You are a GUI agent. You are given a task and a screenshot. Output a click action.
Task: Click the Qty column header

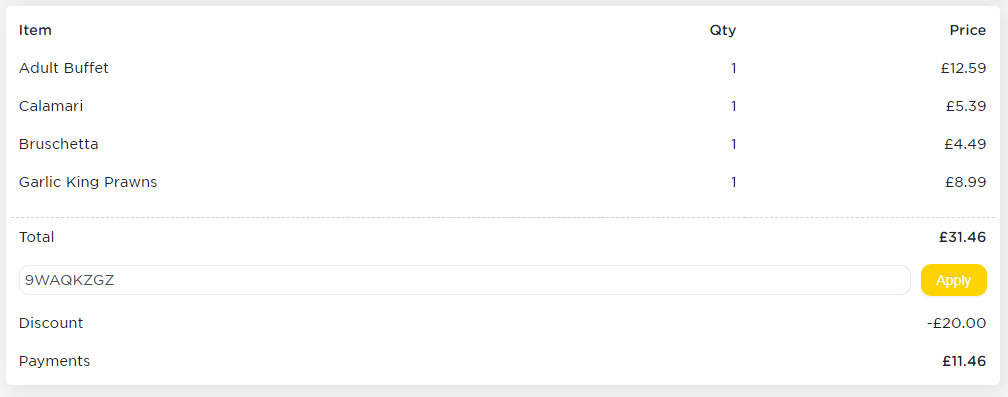[723, 30]
